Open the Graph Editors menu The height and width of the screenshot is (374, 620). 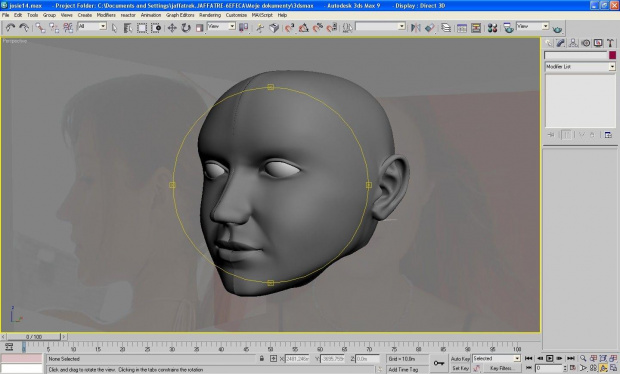pyautogui.click(x=180, y=15)
